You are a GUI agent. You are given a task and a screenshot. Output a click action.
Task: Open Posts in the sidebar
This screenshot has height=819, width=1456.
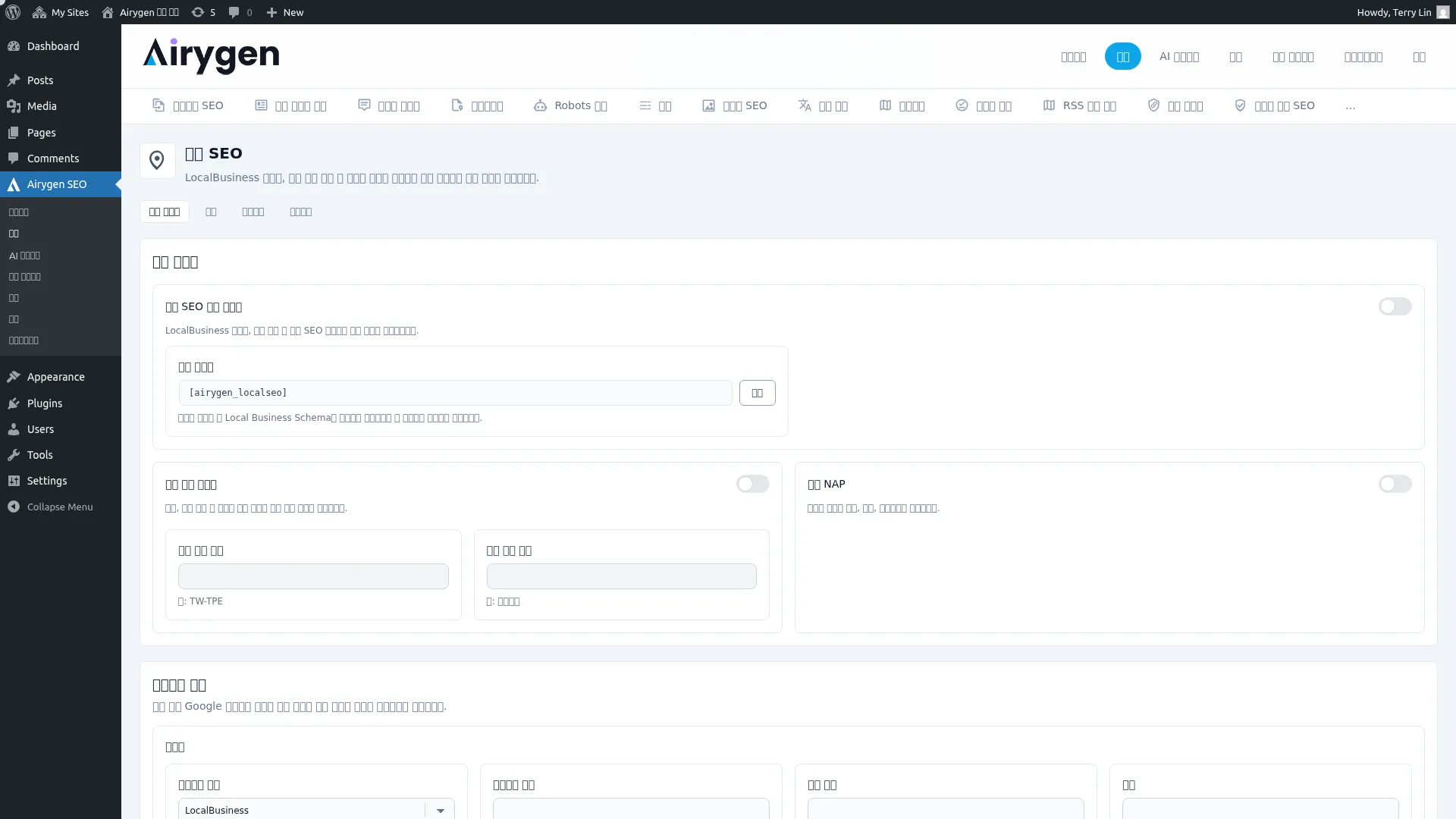61,80
